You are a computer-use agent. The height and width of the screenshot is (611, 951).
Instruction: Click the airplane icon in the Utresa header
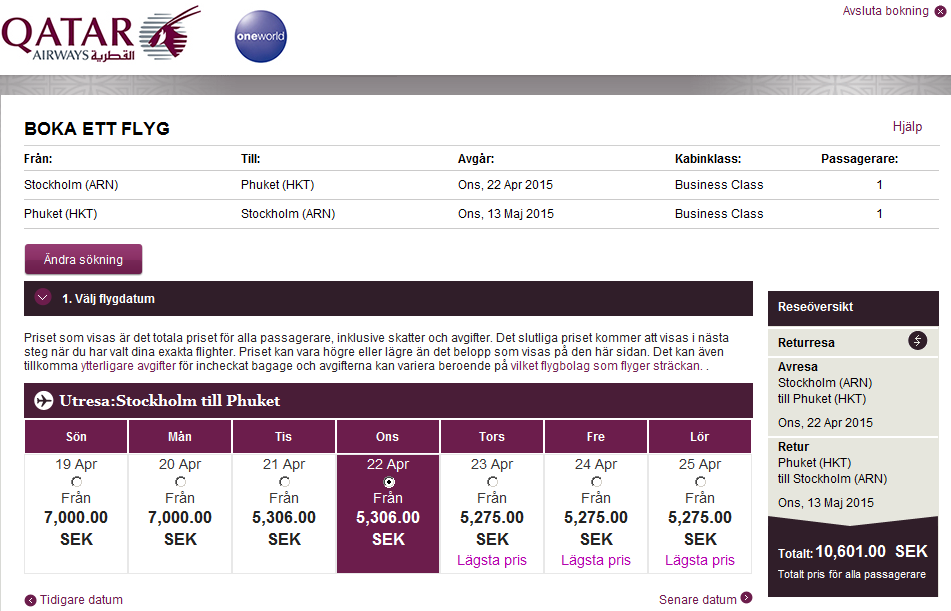click(43, 401)
